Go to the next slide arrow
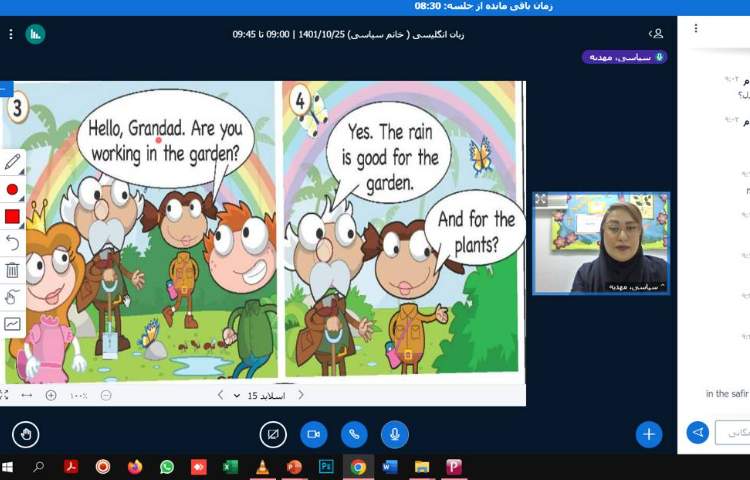750x480 pixels. [221, 395]
